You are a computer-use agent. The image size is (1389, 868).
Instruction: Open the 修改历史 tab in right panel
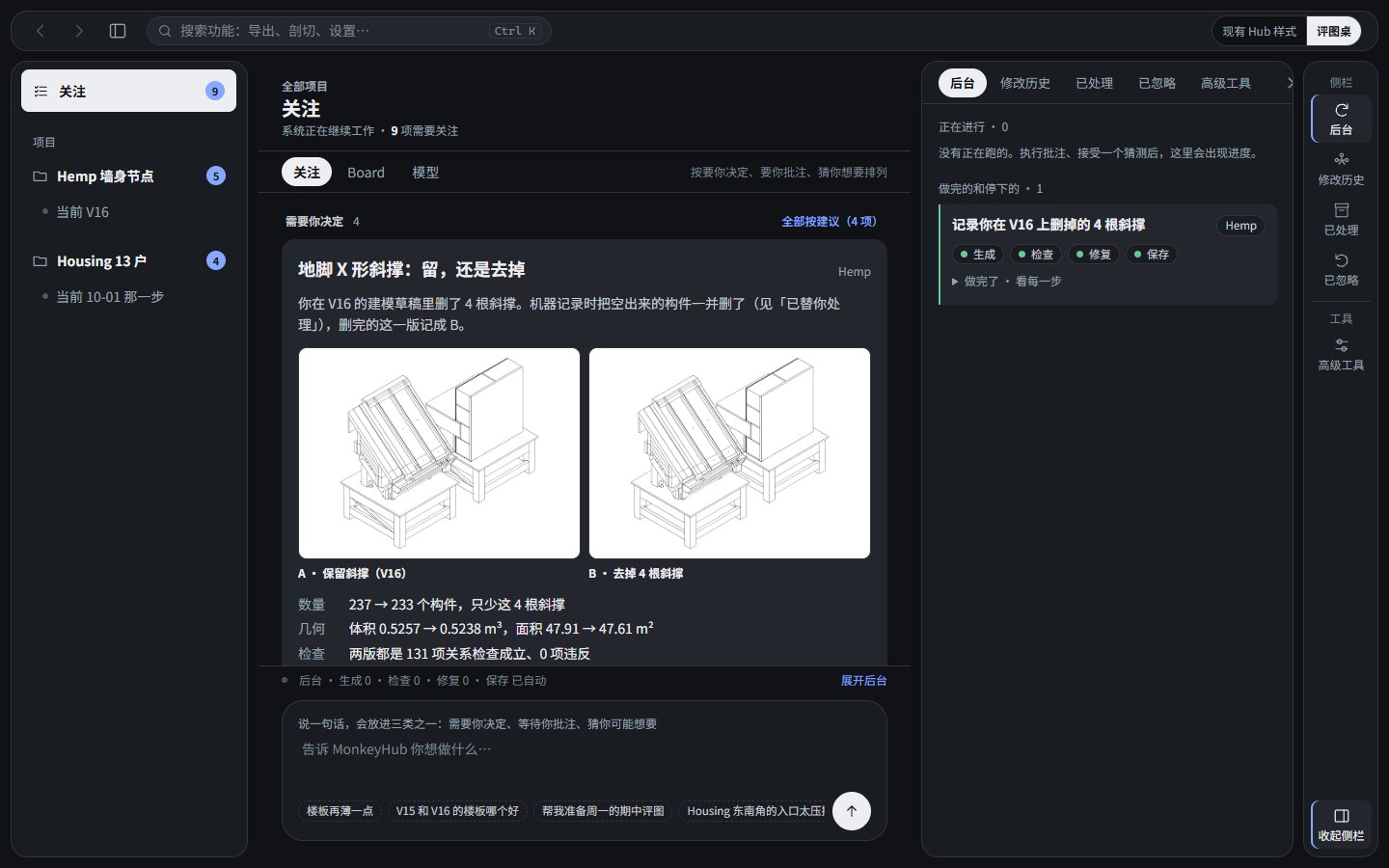[x=1025, y=83]
